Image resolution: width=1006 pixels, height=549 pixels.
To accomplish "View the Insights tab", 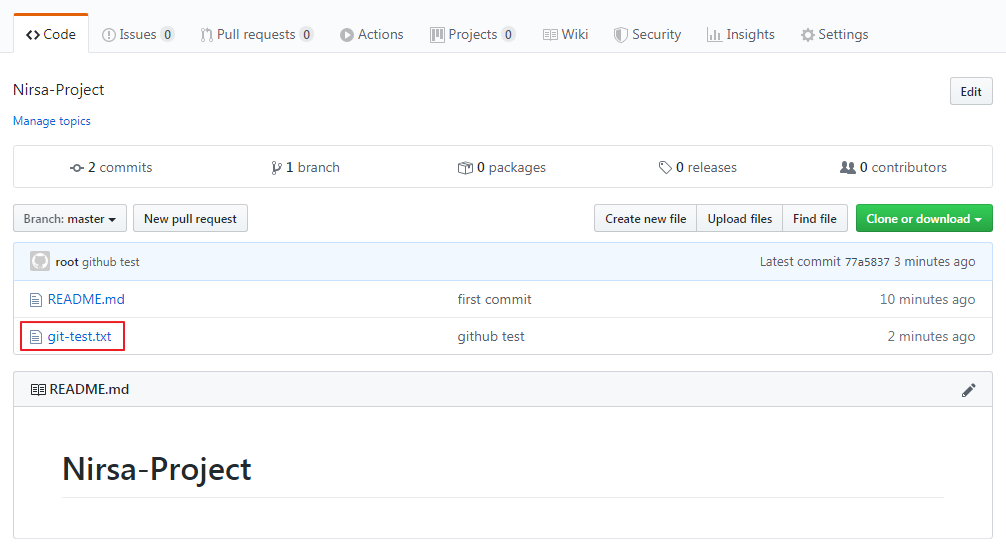I will [x=740, y=35].
